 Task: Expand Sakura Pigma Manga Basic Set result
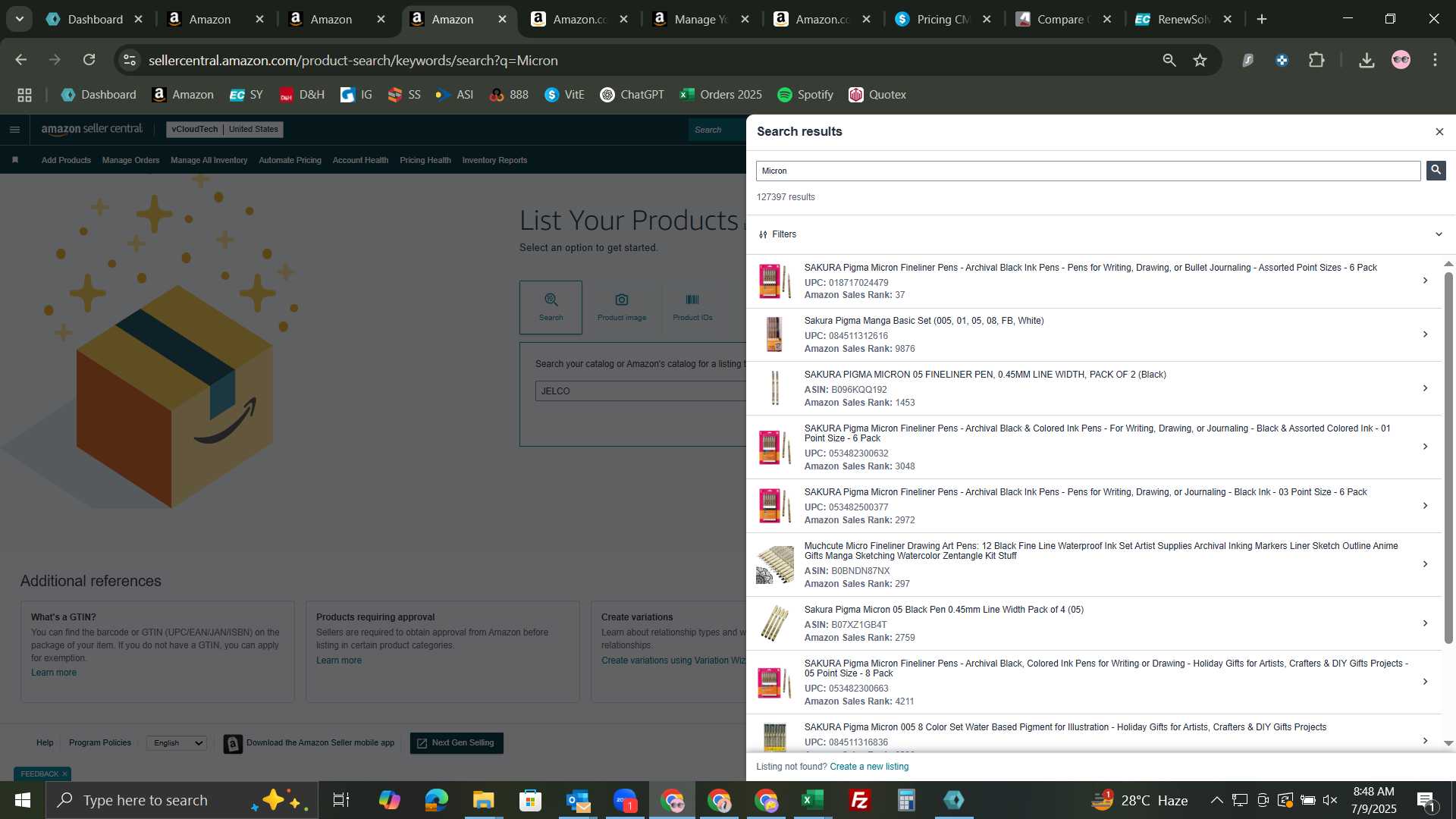1425,334
